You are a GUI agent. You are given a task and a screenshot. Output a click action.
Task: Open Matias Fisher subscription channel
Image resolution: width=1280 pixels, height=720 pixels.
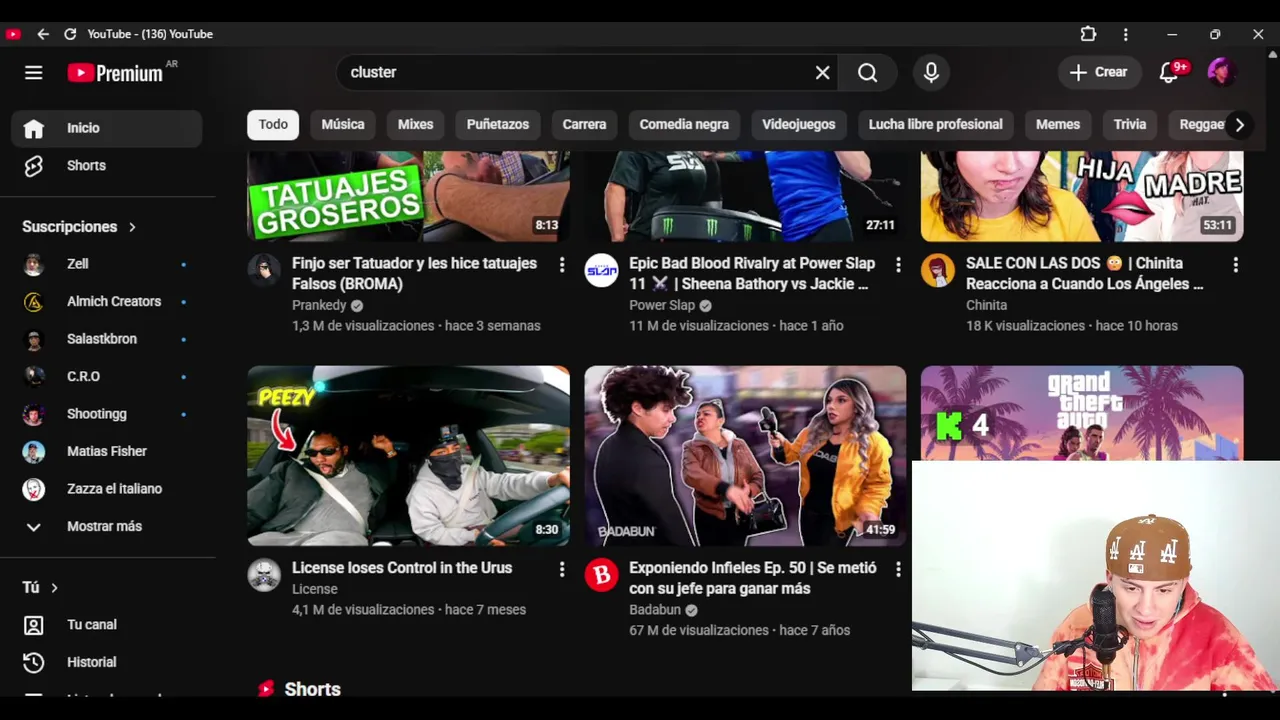(107, 451)
